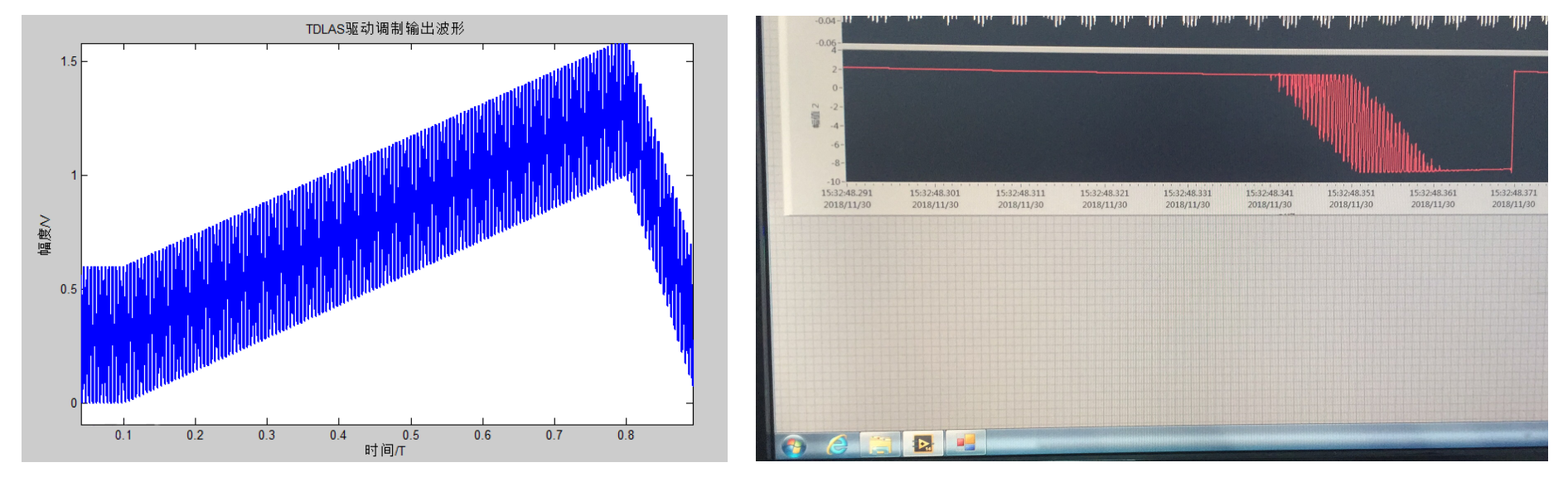
Task: Click the 1.5 y-axis tick label
Action: pos(69,61)
